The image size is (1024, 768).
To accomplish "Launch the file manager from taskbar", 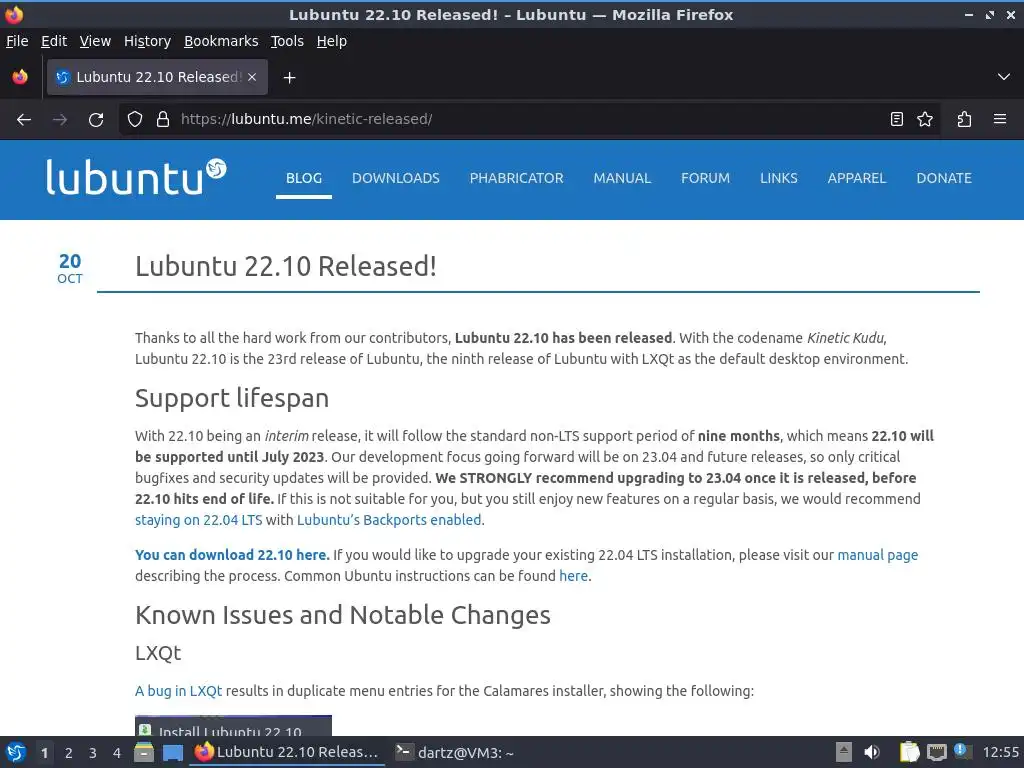I will point(144,752).
